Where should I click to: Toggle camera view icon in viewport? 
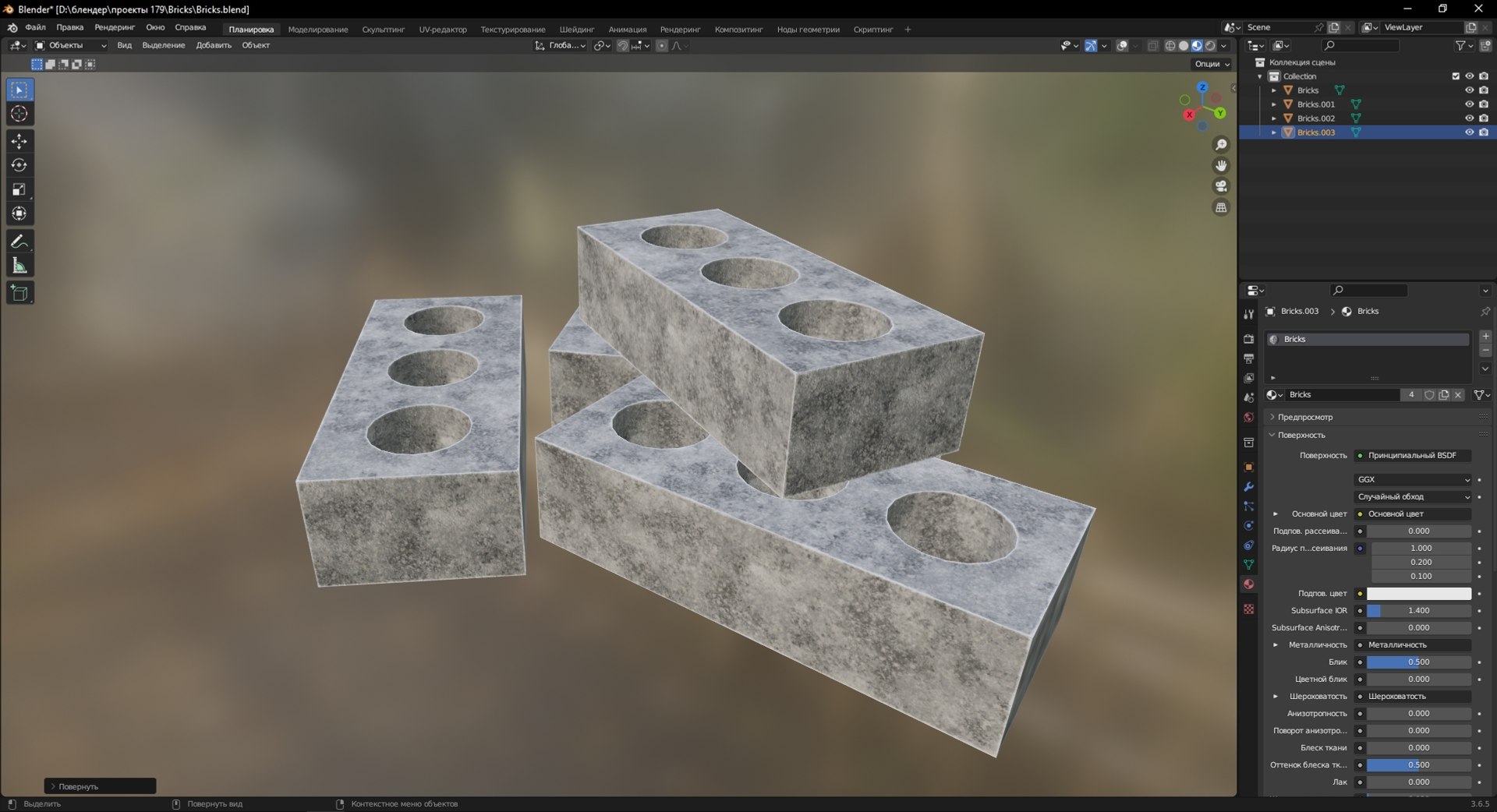tap(1221, 186)
